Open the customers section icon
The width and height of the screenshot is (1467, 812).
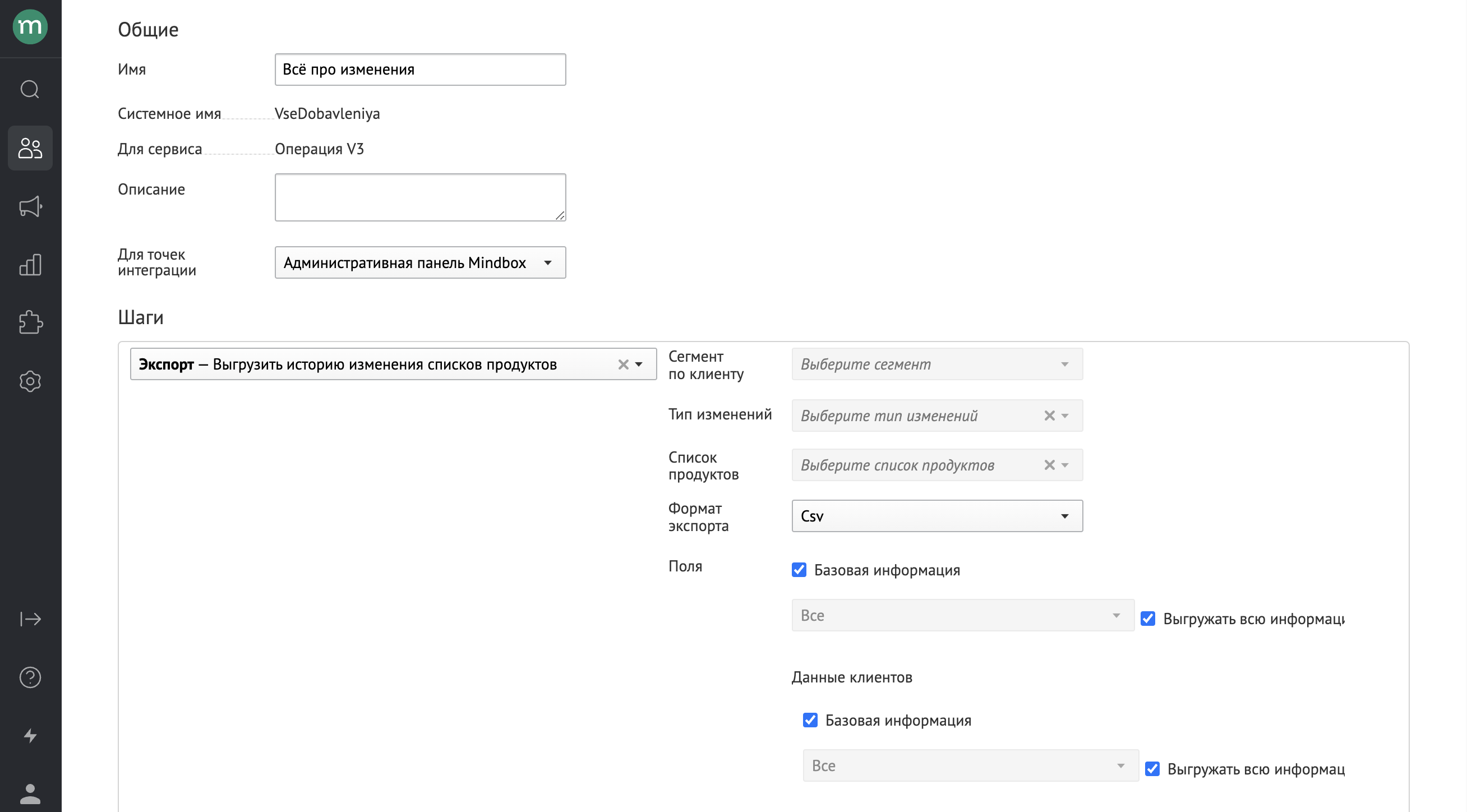(30, 148)
